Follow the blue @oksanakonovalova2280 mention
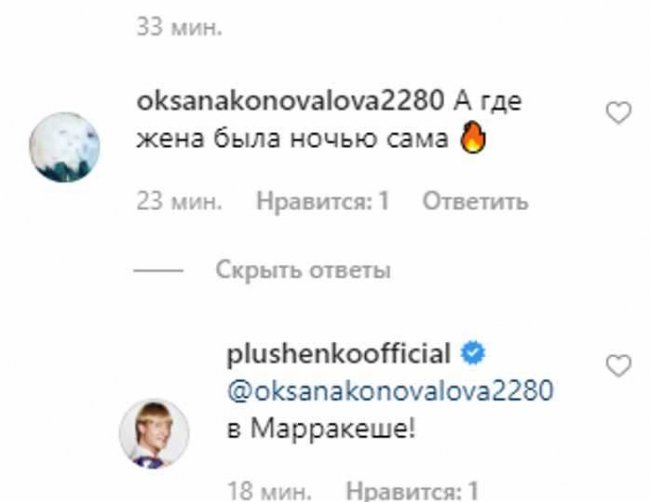The height and width of the screenshot is (502, 650). [390, 390]
